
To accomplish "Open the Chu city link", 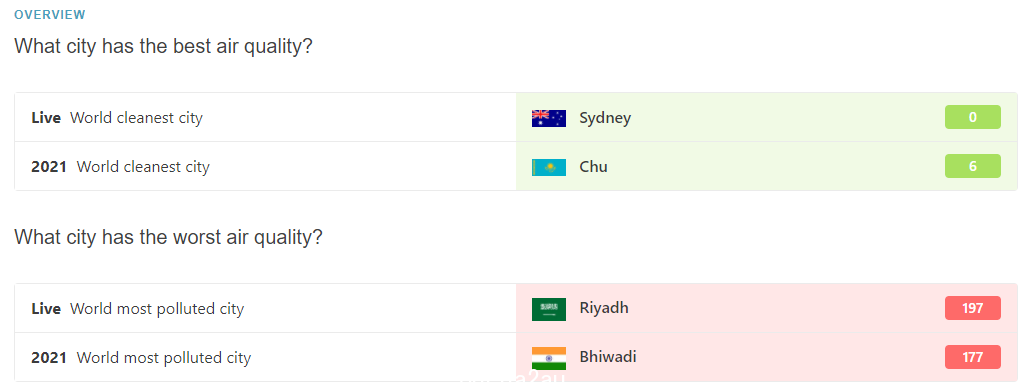I will click(594, 167).
